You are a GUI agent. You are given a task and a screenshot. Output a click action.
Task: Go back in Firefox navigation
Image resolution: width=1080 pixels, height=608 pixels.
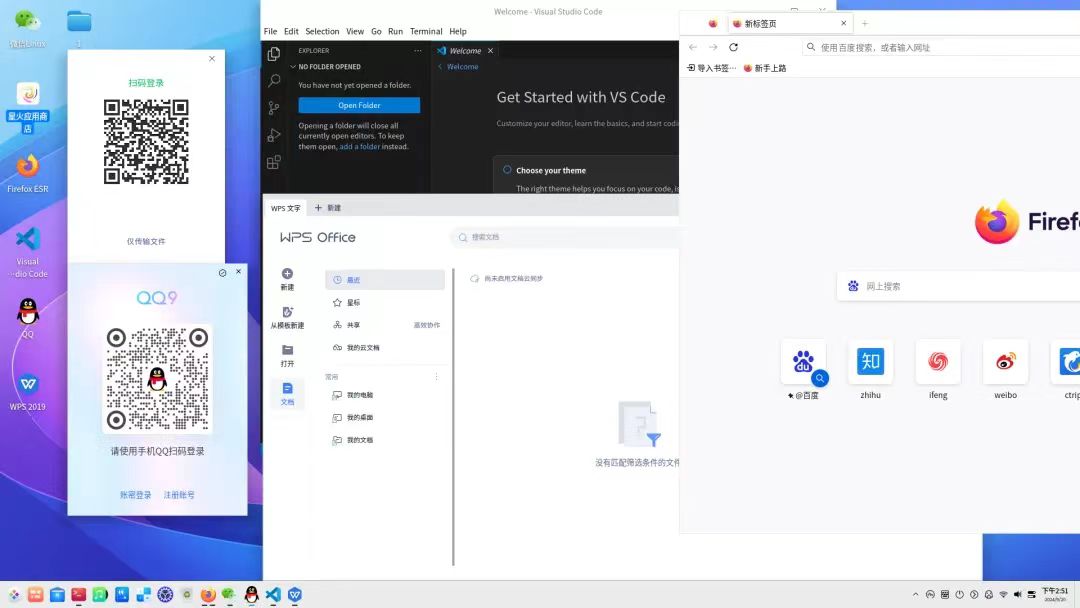click(x=693, y=48)
